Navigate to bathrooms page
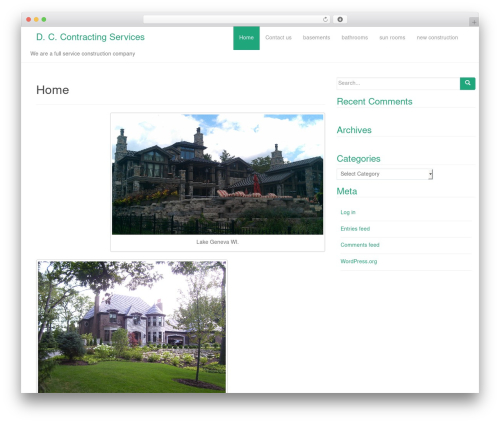The image size is (500, 423). pos(355,38)
